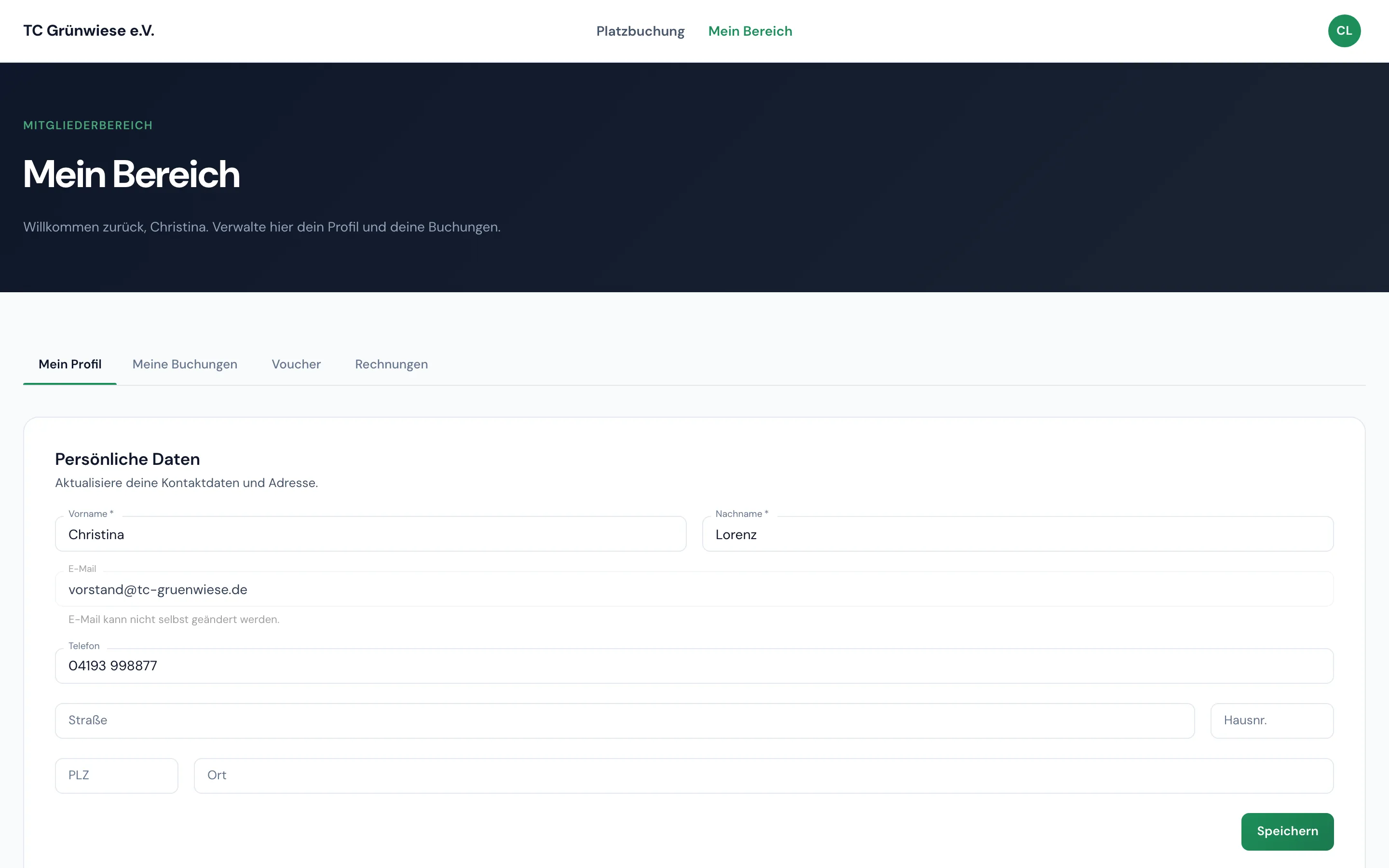
Task: Open Mein Bereich in the top navigation
Action: [749, 31]
